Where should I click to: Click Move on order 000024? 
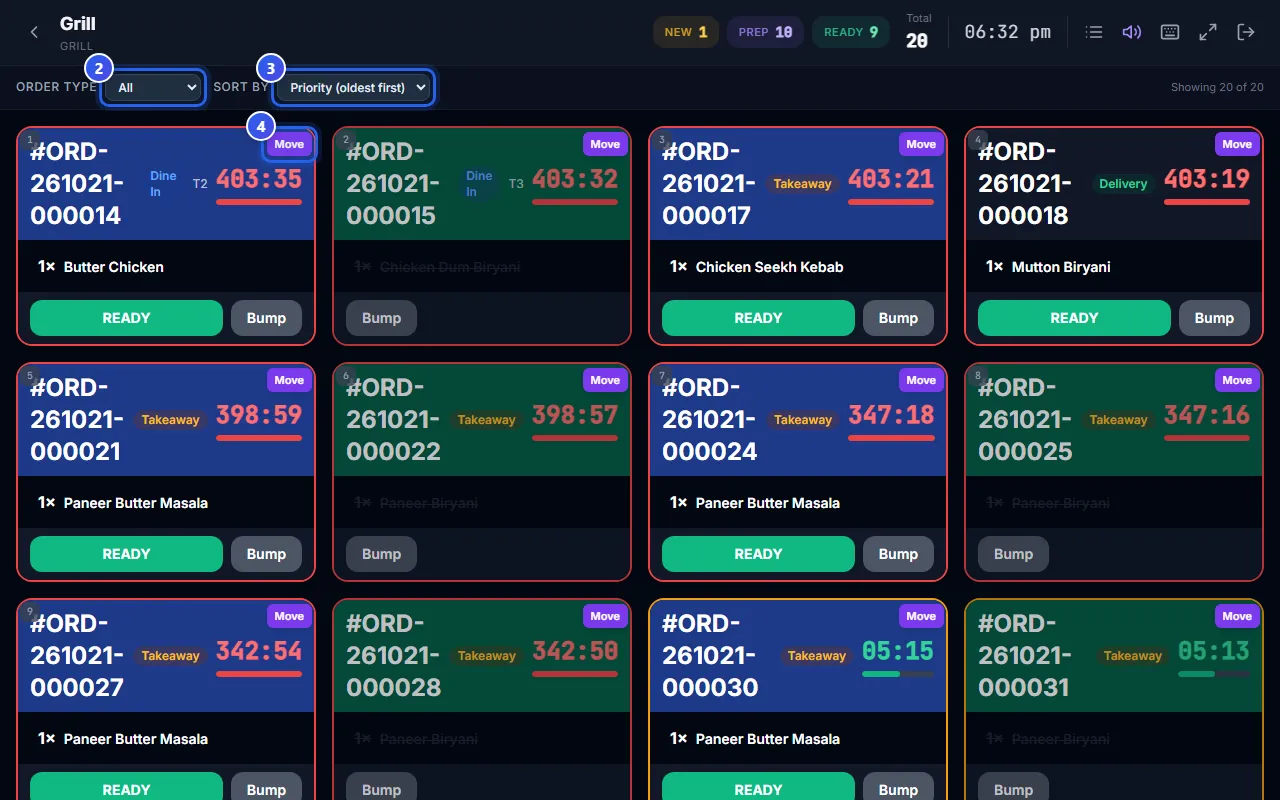point(921,380)
